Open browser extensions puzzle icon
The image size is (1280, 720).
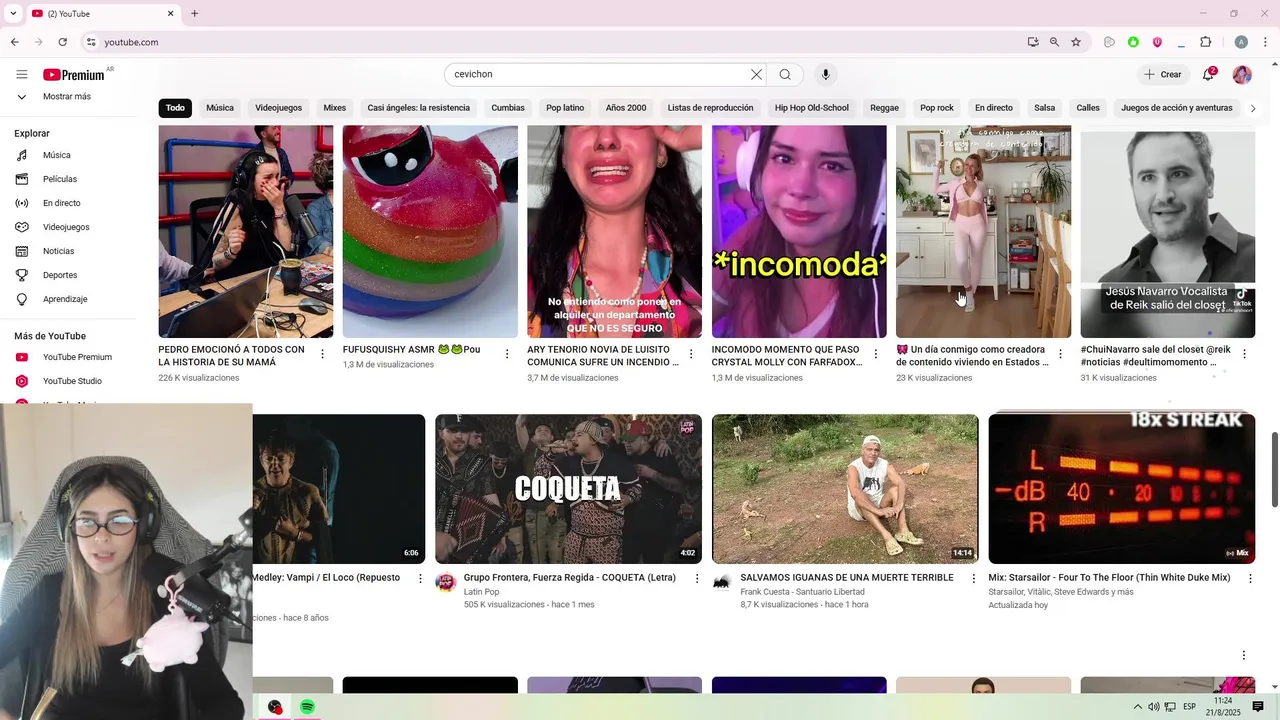(x=1205, y=42)
